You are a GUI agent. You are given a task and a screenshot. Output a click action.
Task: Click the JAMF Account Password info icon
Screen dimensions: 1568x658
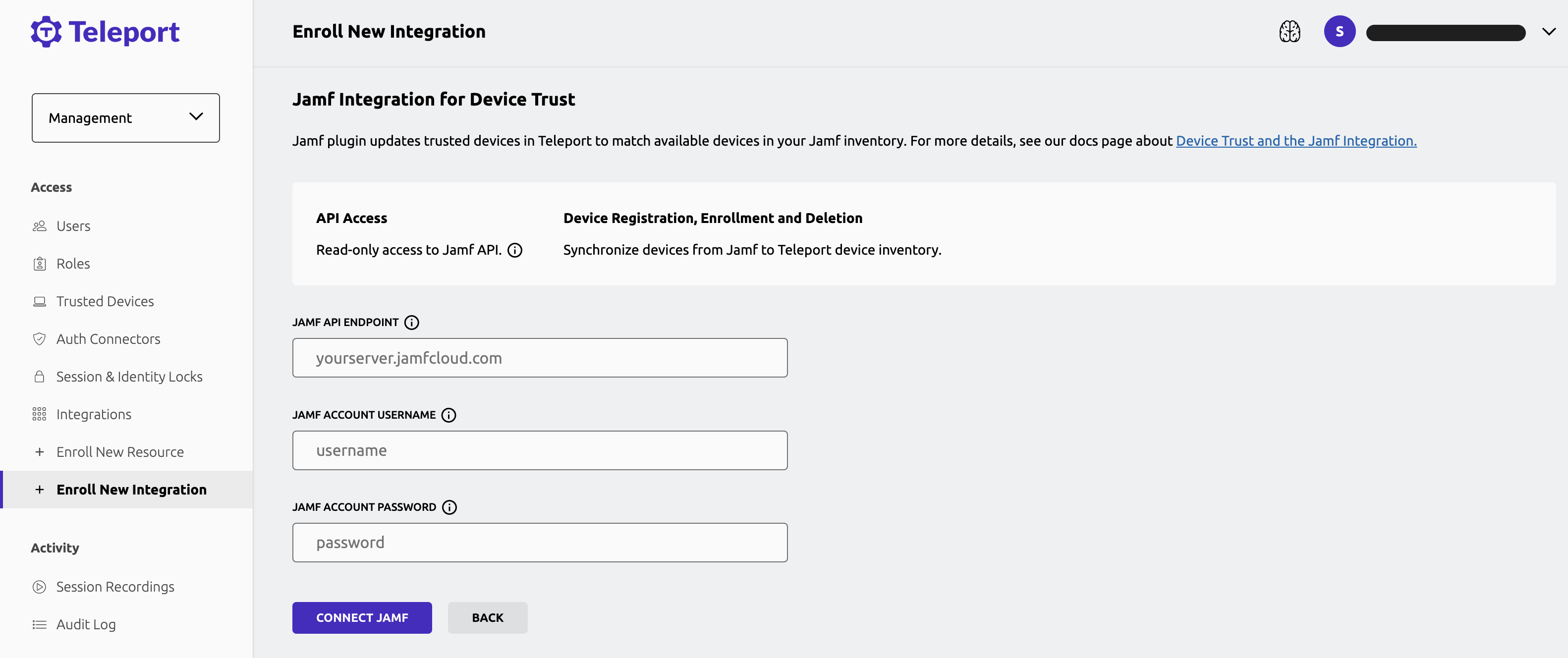click(450, 507)
